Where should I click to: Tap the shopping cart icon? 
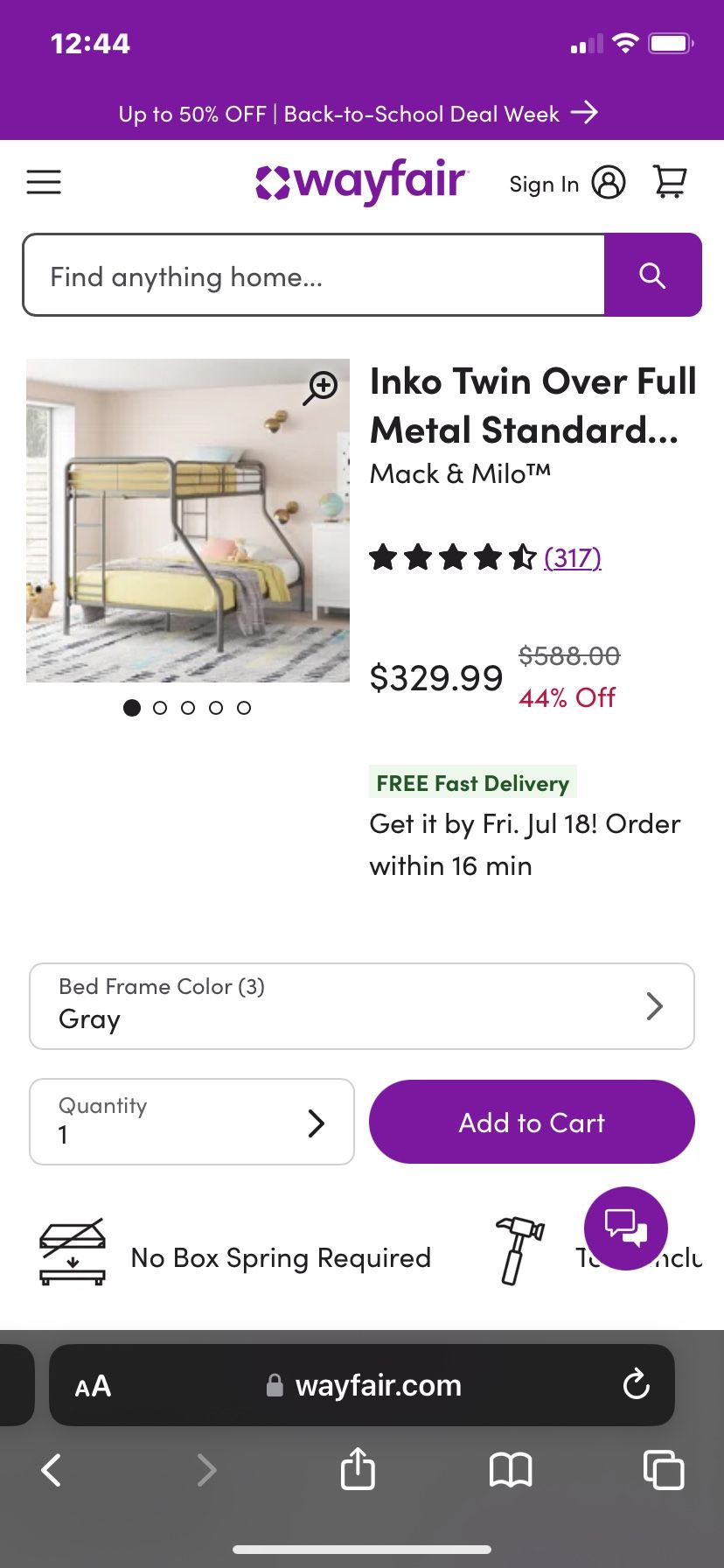(x=670, y=182)
